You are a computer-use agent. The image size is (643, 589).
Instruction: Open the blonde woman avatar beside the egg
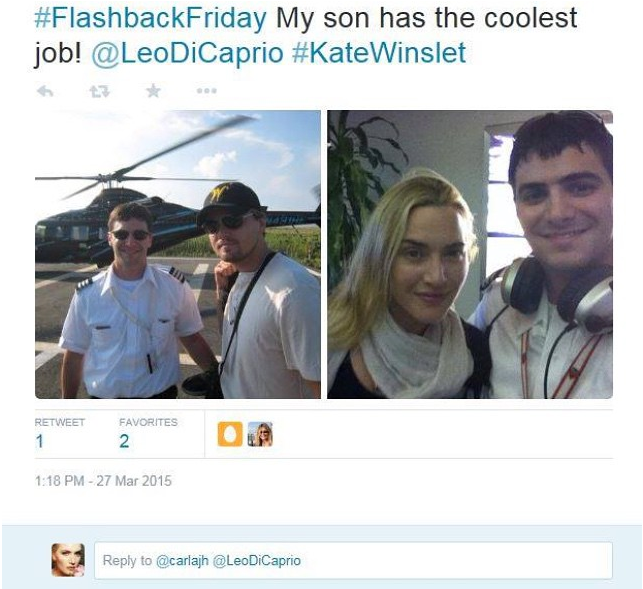pos(260,434)
